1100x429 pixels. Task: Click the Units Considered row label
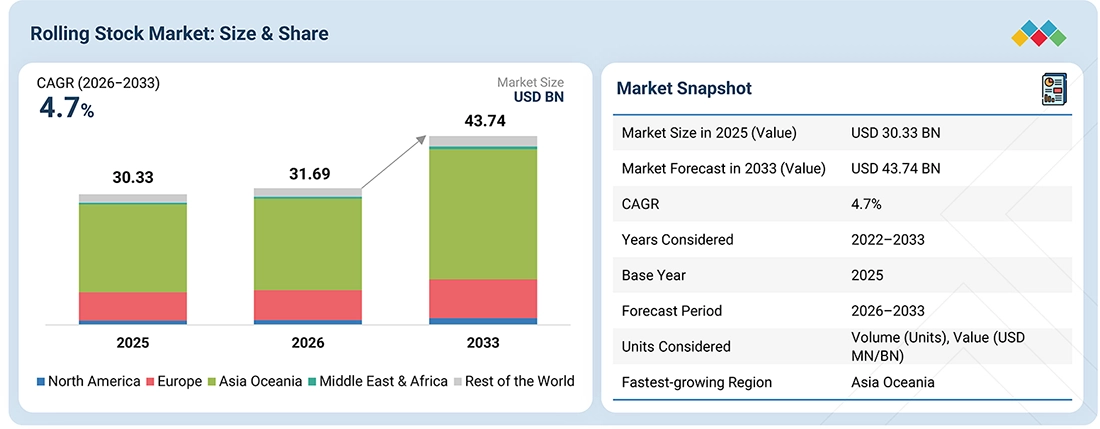coord(676,346)
